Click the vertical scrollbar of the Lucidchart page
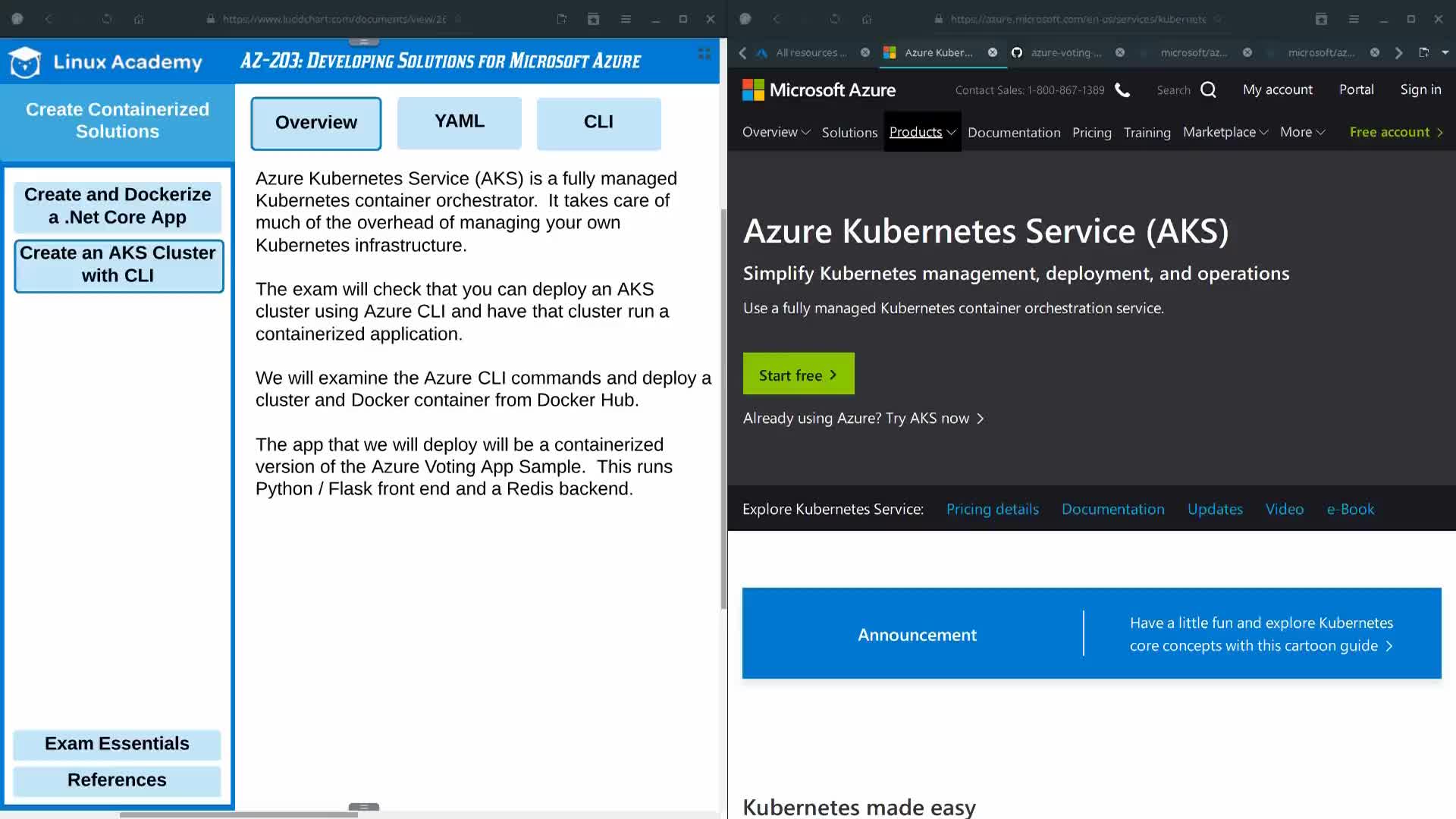 tap(723, 409)
